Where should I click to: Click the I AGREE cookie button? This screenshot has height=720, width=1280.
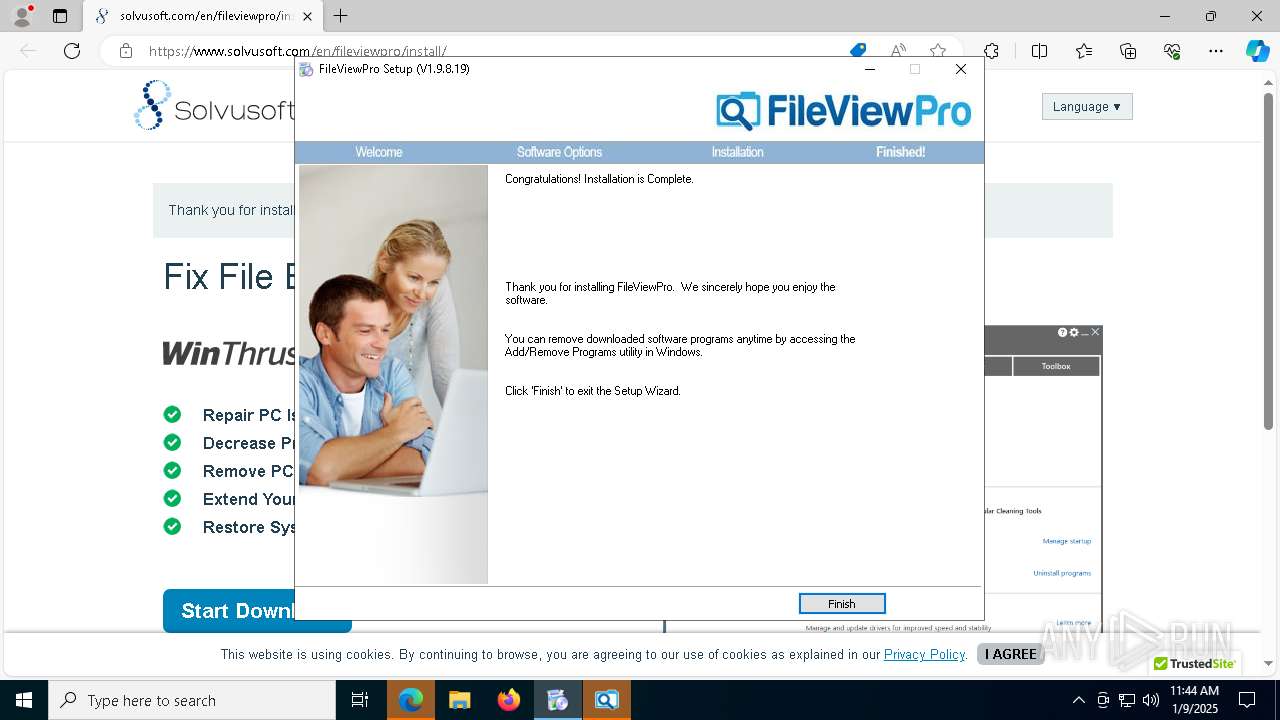point(1011,654)
